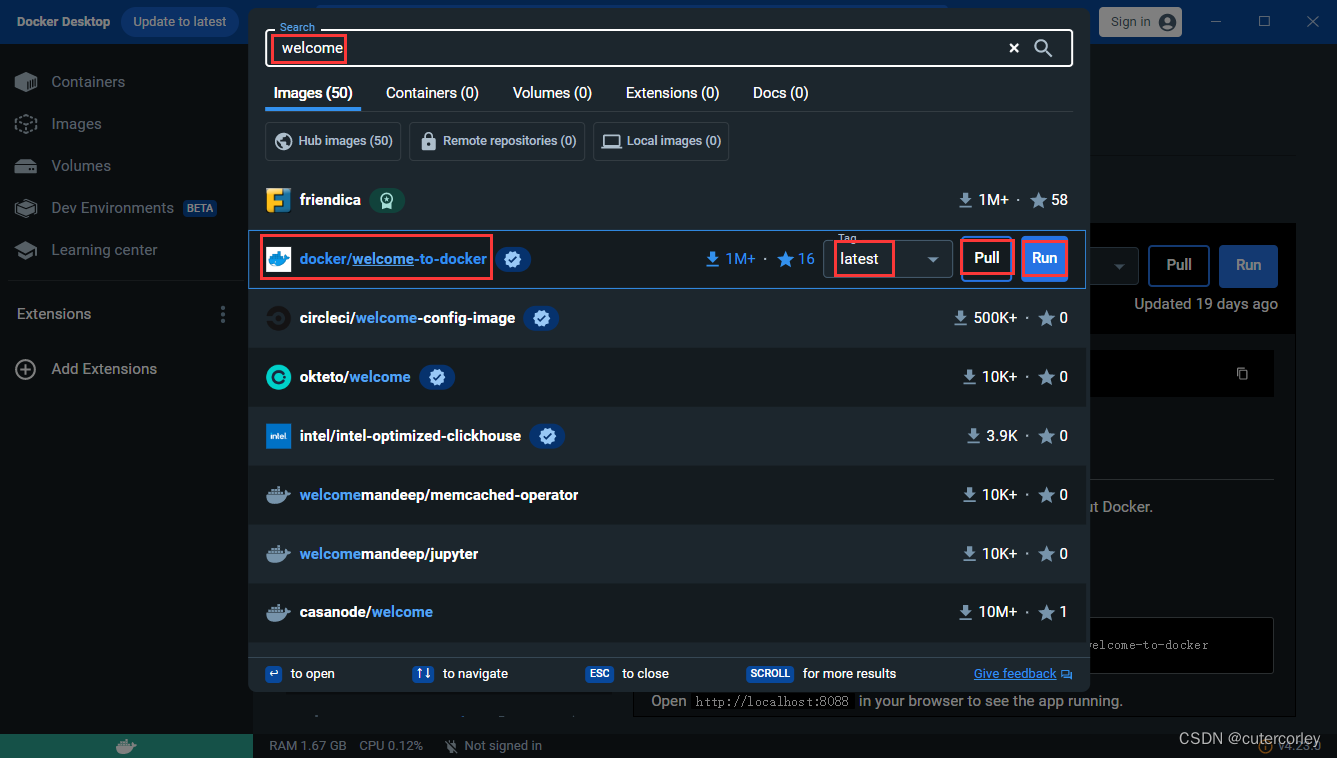This screenshot has width=1337, height=758.
Task: Click okteto logo icon
Action: point(278,377)
